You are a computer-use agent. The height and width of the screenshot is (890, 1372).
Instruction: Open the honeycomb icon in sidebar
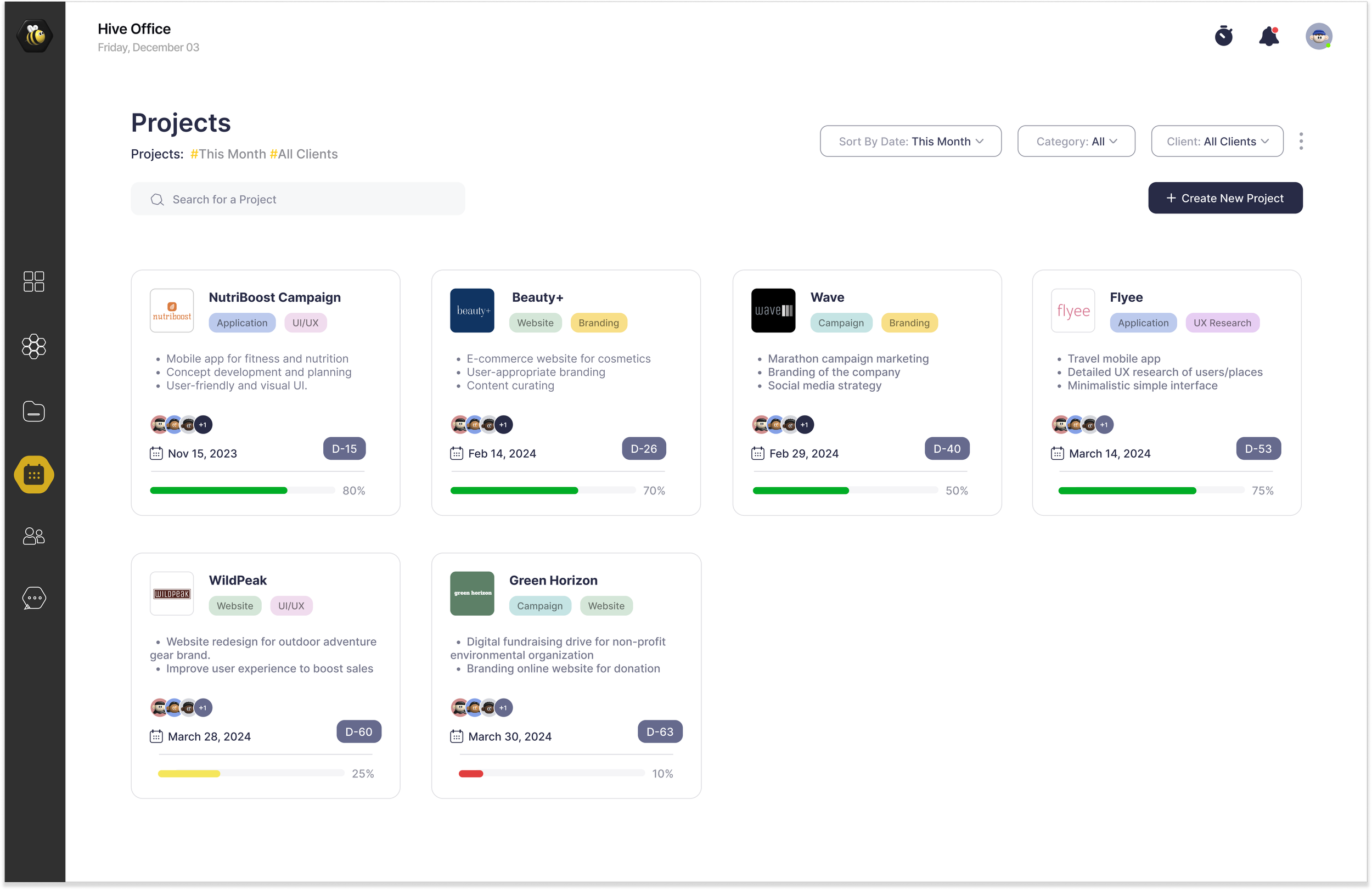point(33,346)
